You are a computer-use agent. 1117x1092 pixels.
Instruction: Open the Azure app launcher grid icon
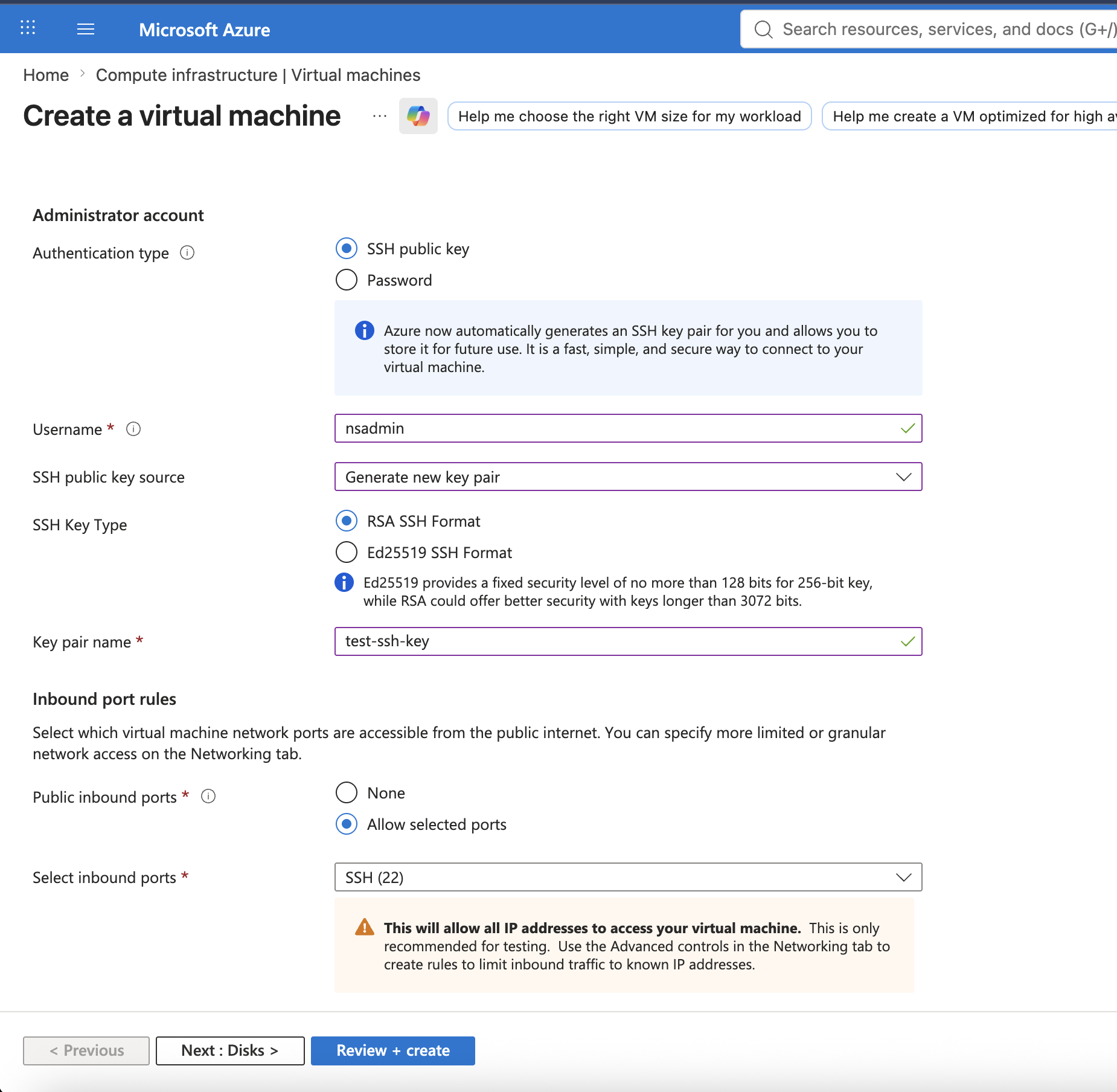28,28
